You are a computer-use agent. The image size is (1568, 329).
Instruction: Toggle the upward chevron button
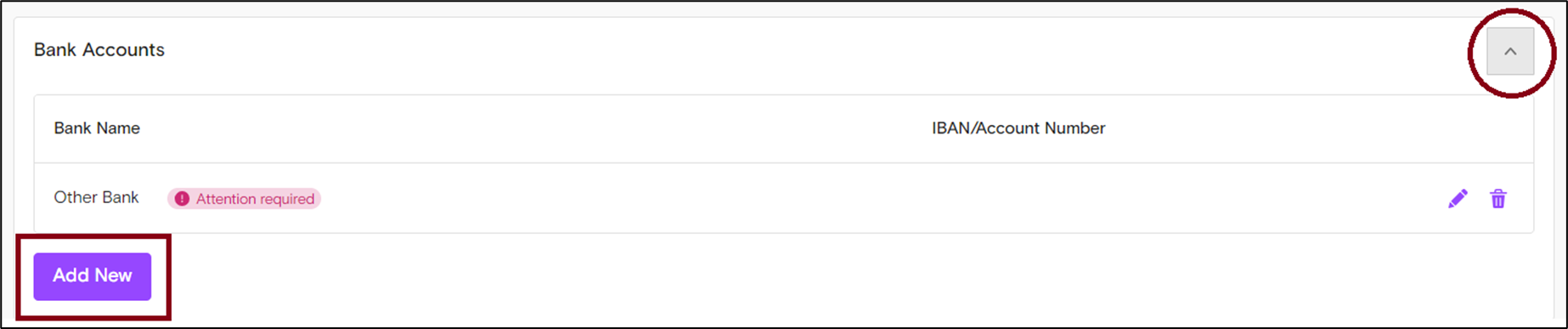tap(1510, 51)
